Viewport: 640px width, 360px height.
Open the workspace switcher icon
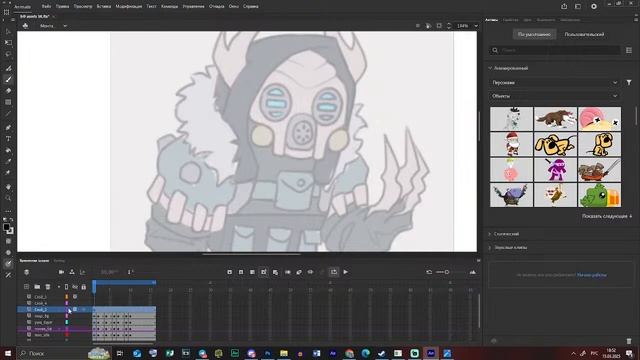[x=578, y=7]
